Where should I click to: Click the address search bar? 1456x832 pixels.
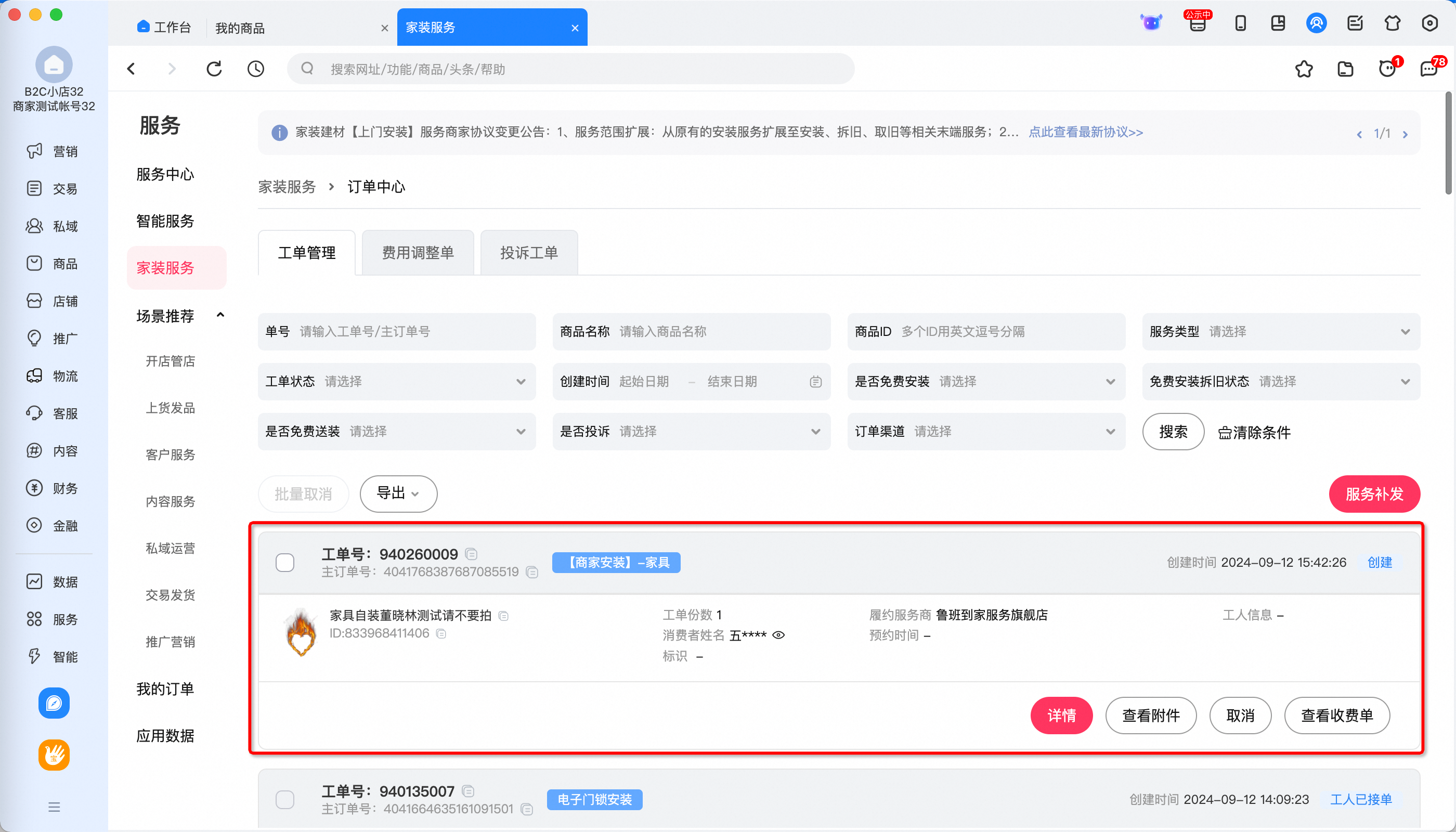pyautogui.click(x=570, y=69)
